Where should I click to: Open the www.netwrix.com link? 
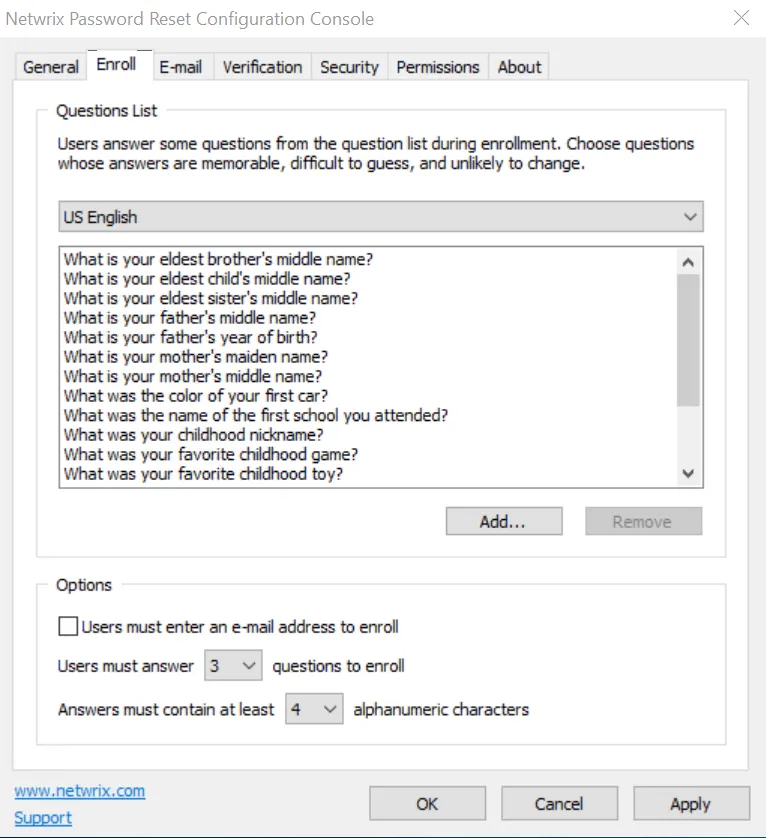[x=80, y=791]
